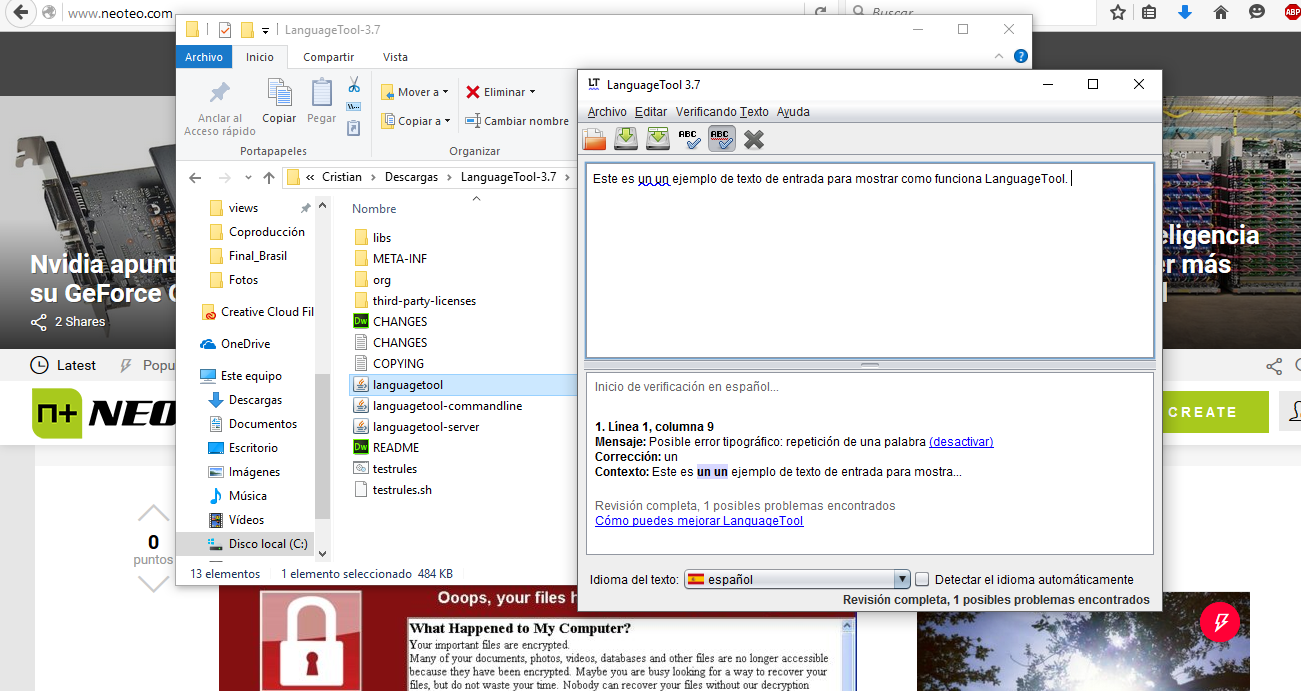Image resolution: width=1301 pixels, height=691 pixels.
Task: Select Creative Cloud Files in sidebar
Action: coord(258,312)
